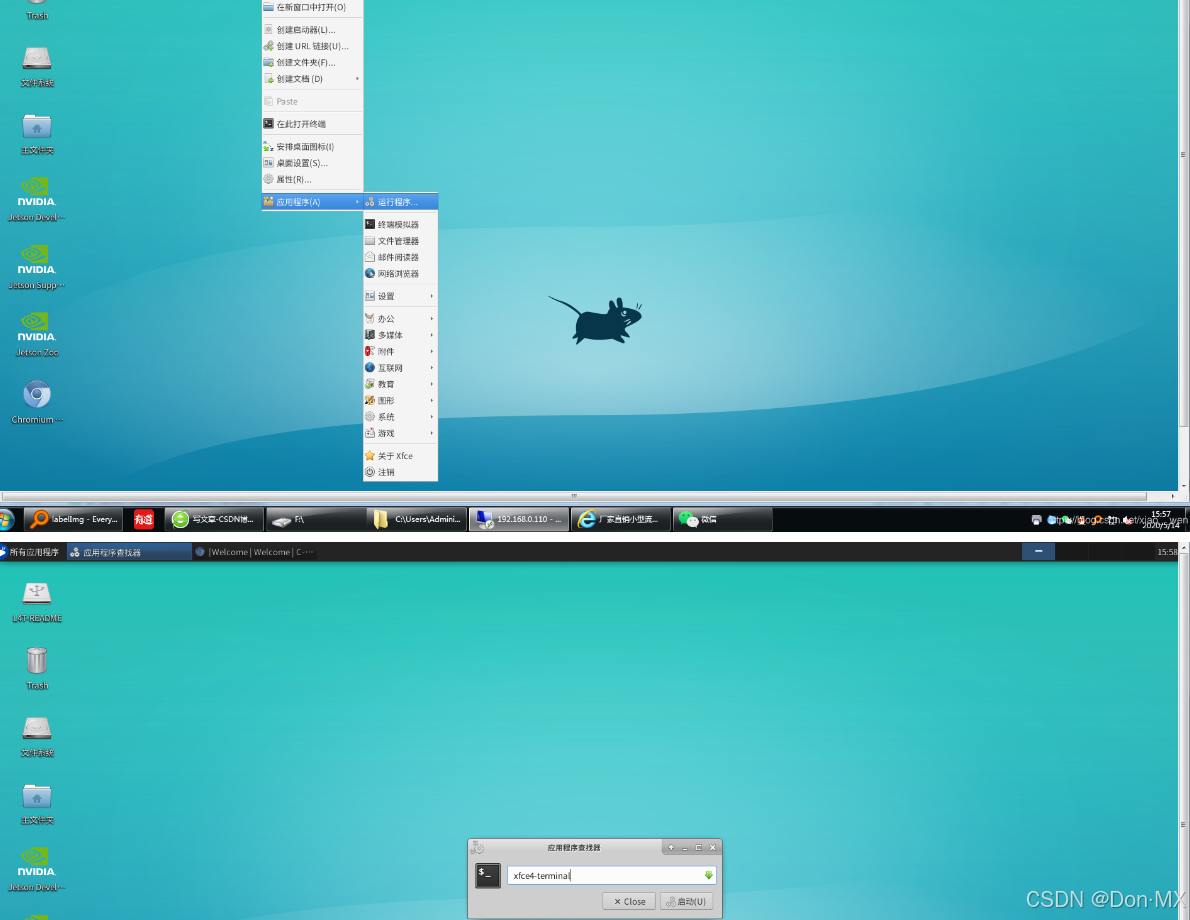Expand the 设置 submenu
This screenshot has width=1190, height=920.
pos(400,296)
